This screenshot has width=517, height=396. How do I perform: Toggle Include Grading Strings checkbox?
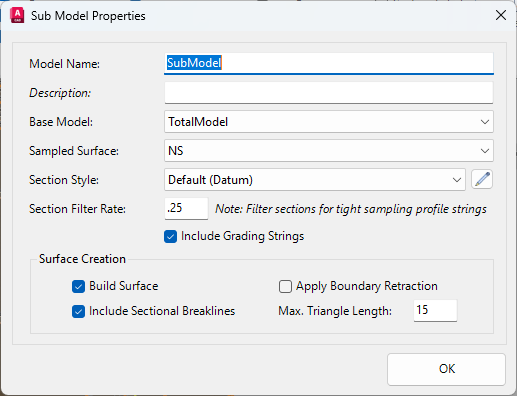(170, 237)
